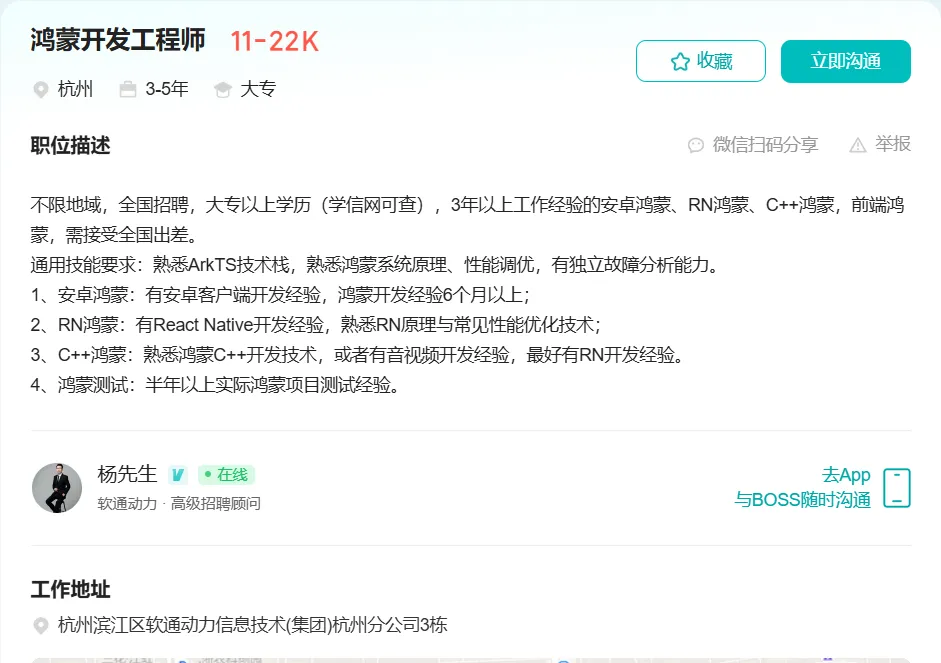Click the 在线 online status tag
Screen dimensions: 941x663
pos(227,475)
